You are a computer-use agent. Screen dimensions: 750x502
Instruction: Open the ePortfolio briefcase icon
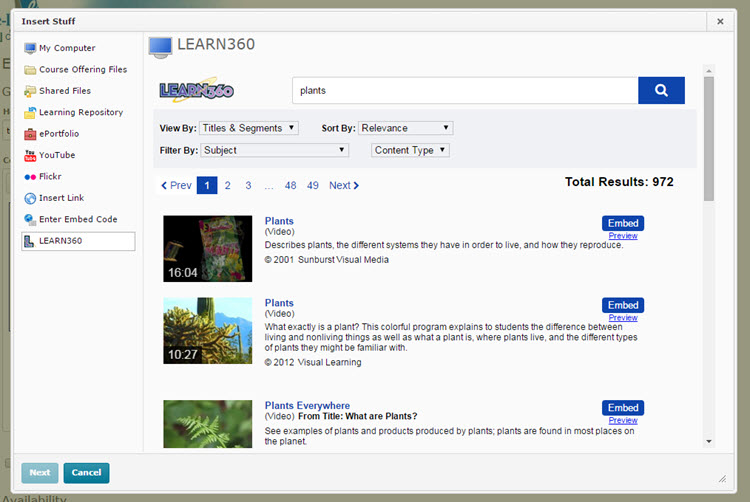[x=30, y=134]
